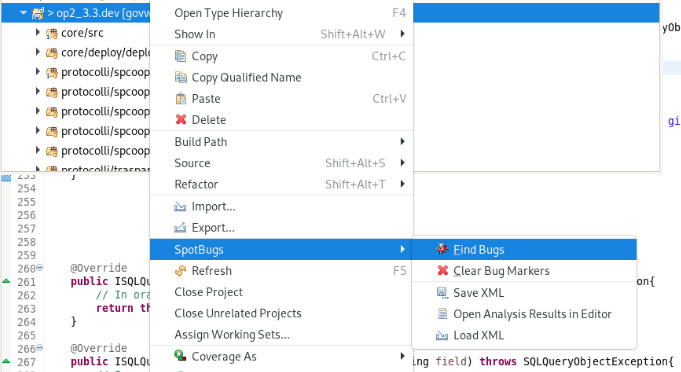Click the Copy Qualified Name icon
Image resolution: width=681 pixels, height=372 pixels.
[181, 77]
